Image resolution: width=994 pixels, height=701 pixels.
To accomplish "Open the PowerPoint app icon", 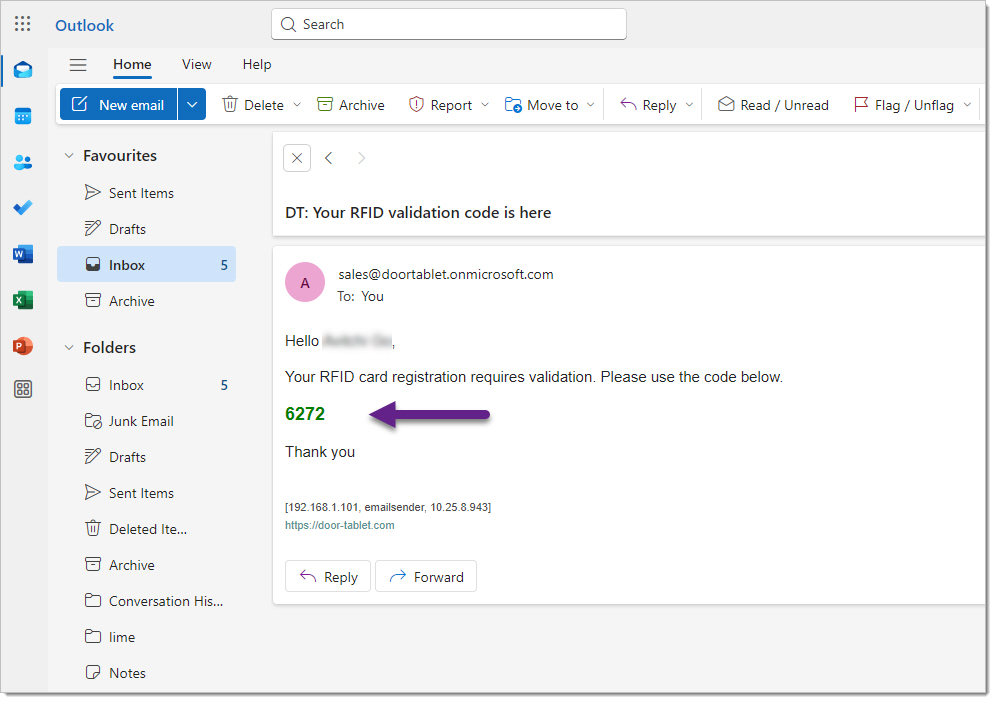I will (x=23, y=346).
